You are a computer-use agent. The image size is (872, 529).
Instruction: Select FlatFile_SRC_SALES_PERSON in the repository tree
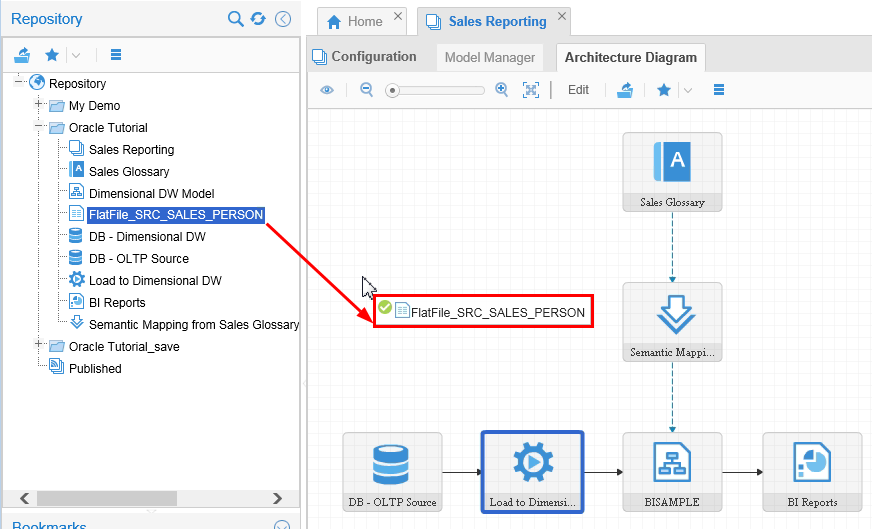(x=176, y=215)
